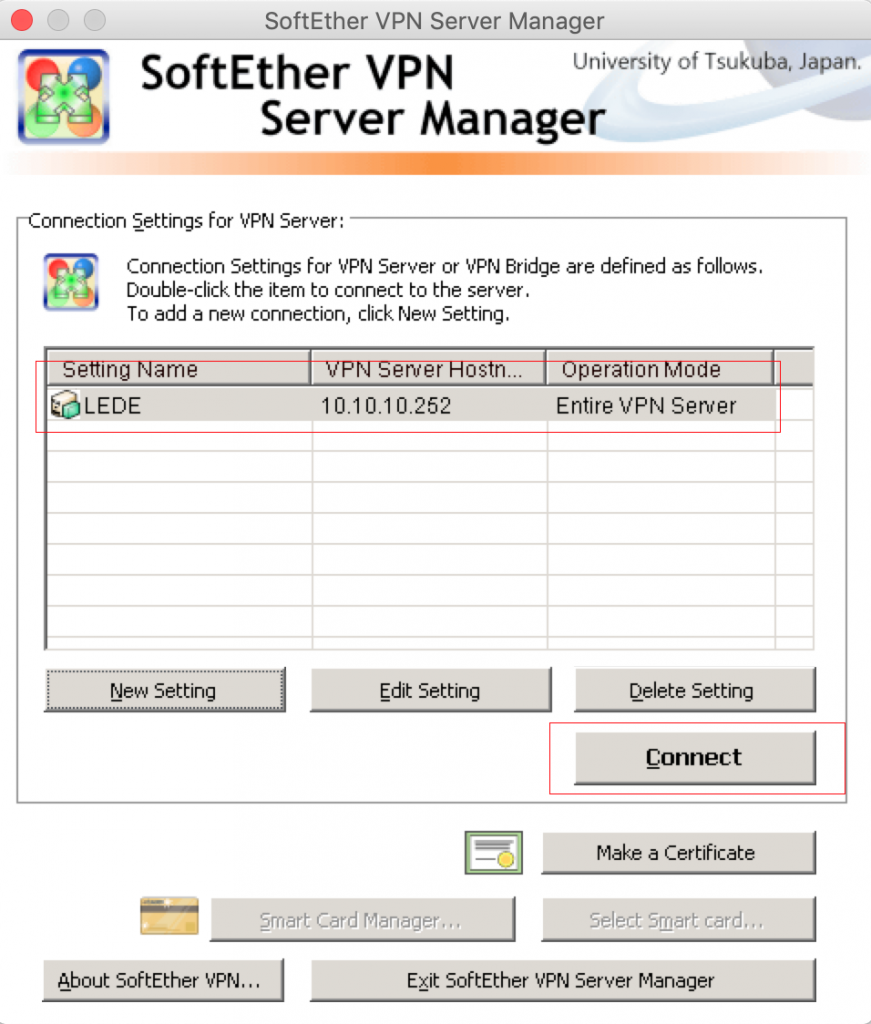Open About SoftEther VPN dialog
The width and height of the screenshot is (871, 1024).
click(x=163, y=980)
